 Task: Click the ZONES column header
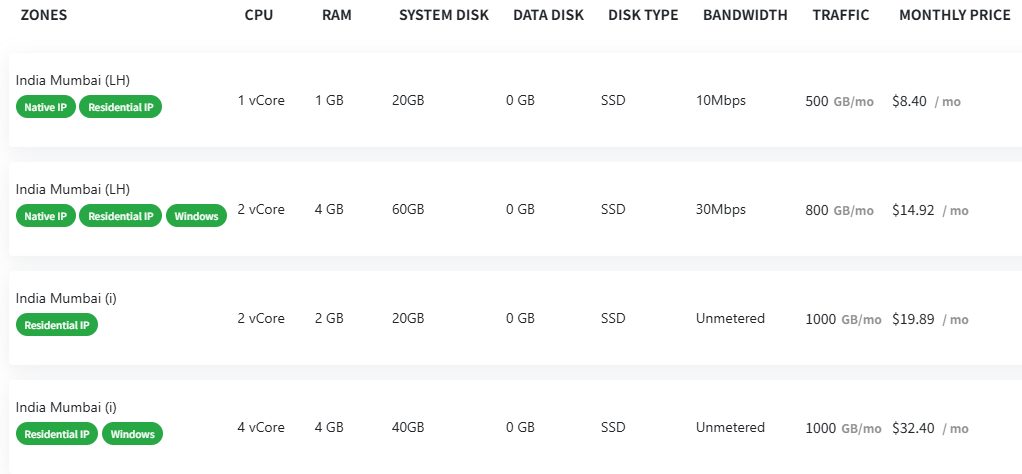point(44,15)
